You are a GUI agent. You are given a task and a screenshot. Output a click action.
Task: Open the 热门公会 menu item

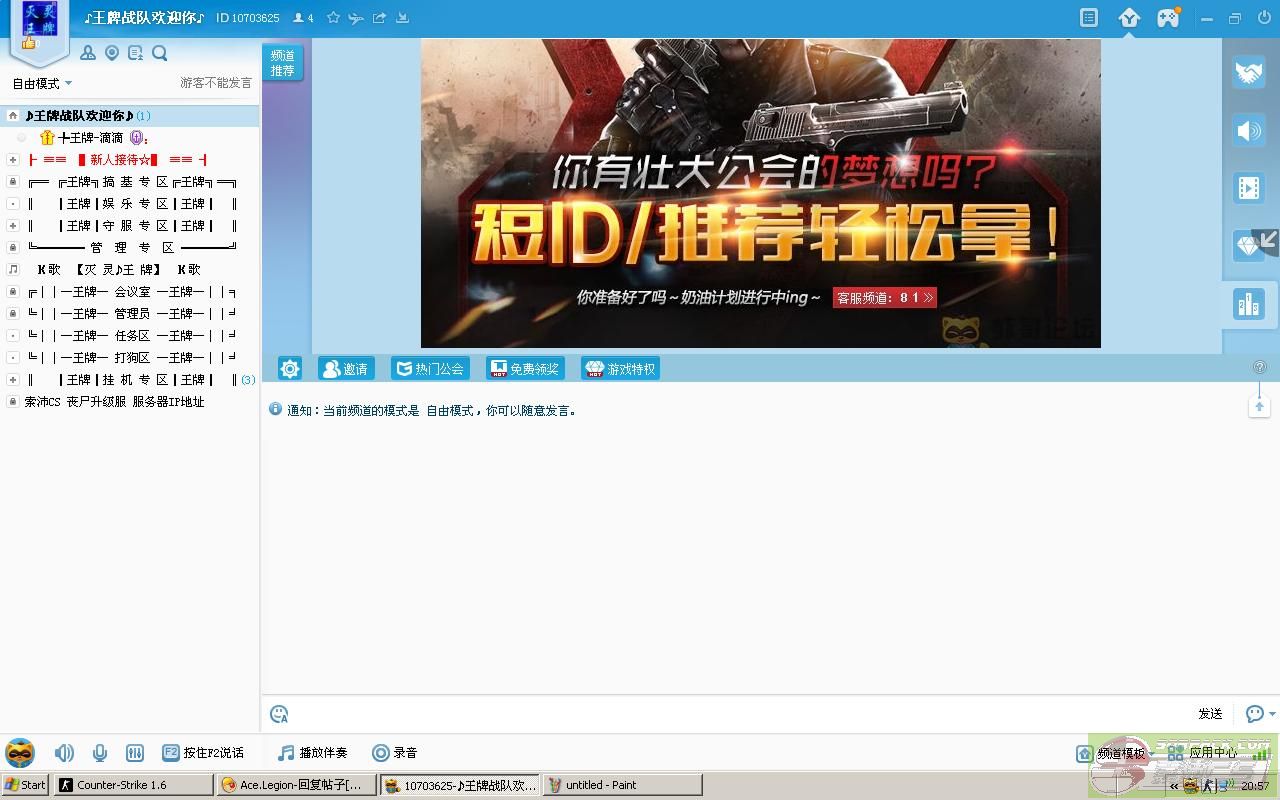(430, 369)
